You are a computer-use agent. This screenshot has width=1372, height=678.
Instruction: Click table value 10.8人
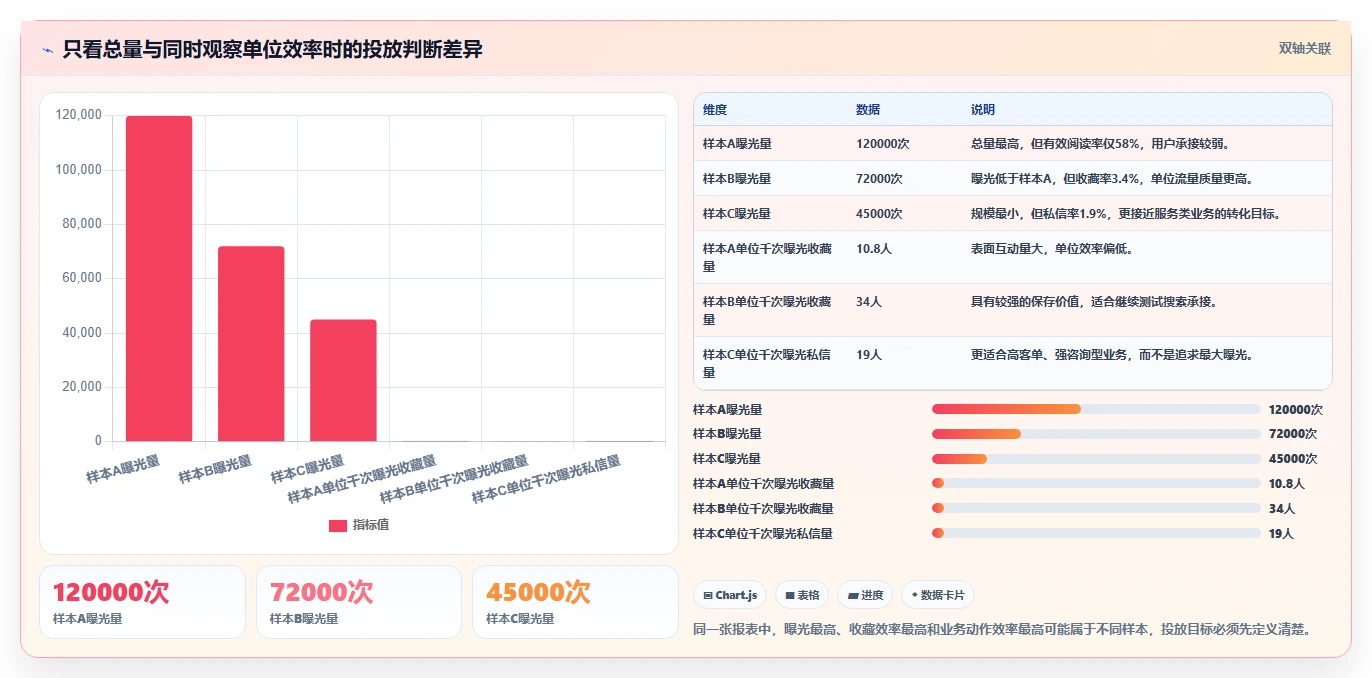(872, 249)
